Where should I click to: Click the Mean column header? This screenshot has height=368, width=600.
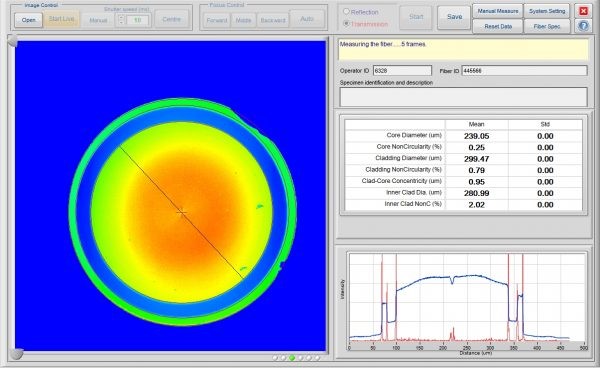pyautogui.click(x=476, y=124)
